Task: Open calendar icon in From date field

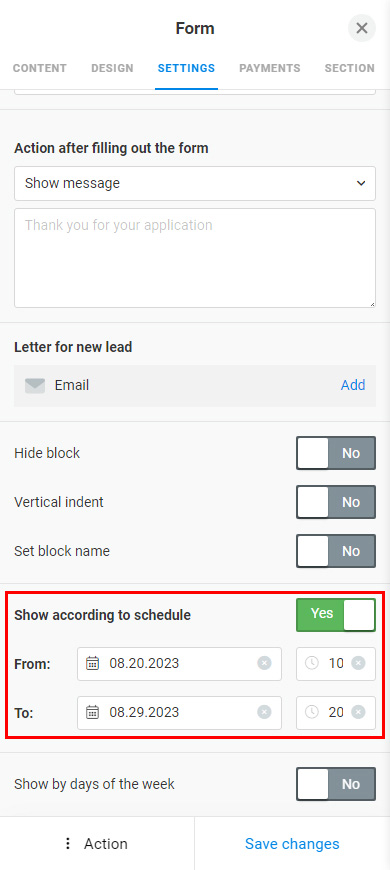Action: point(93,663)
